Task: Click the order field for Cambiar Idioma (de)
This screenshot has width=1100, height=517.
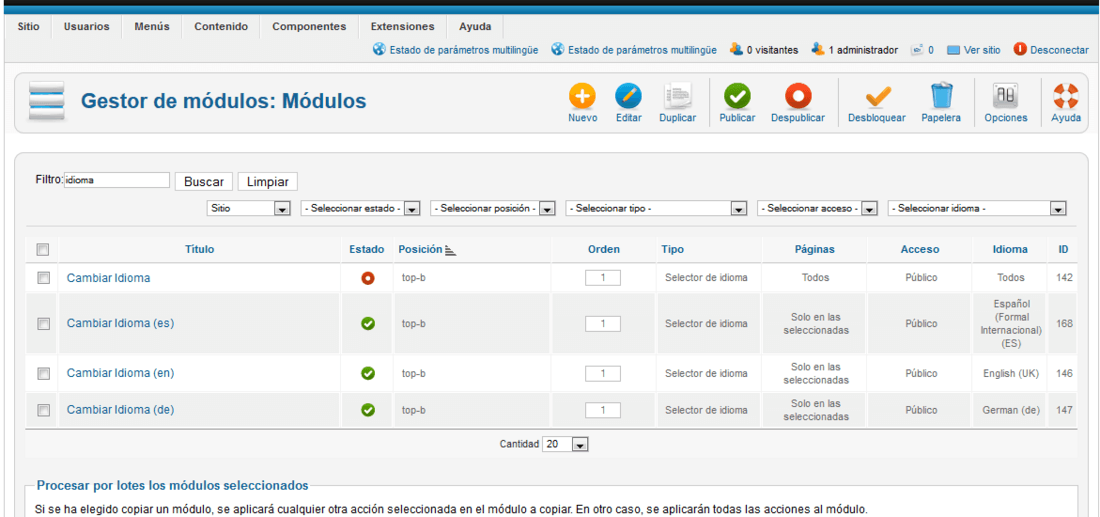Action: click(603, 410)
